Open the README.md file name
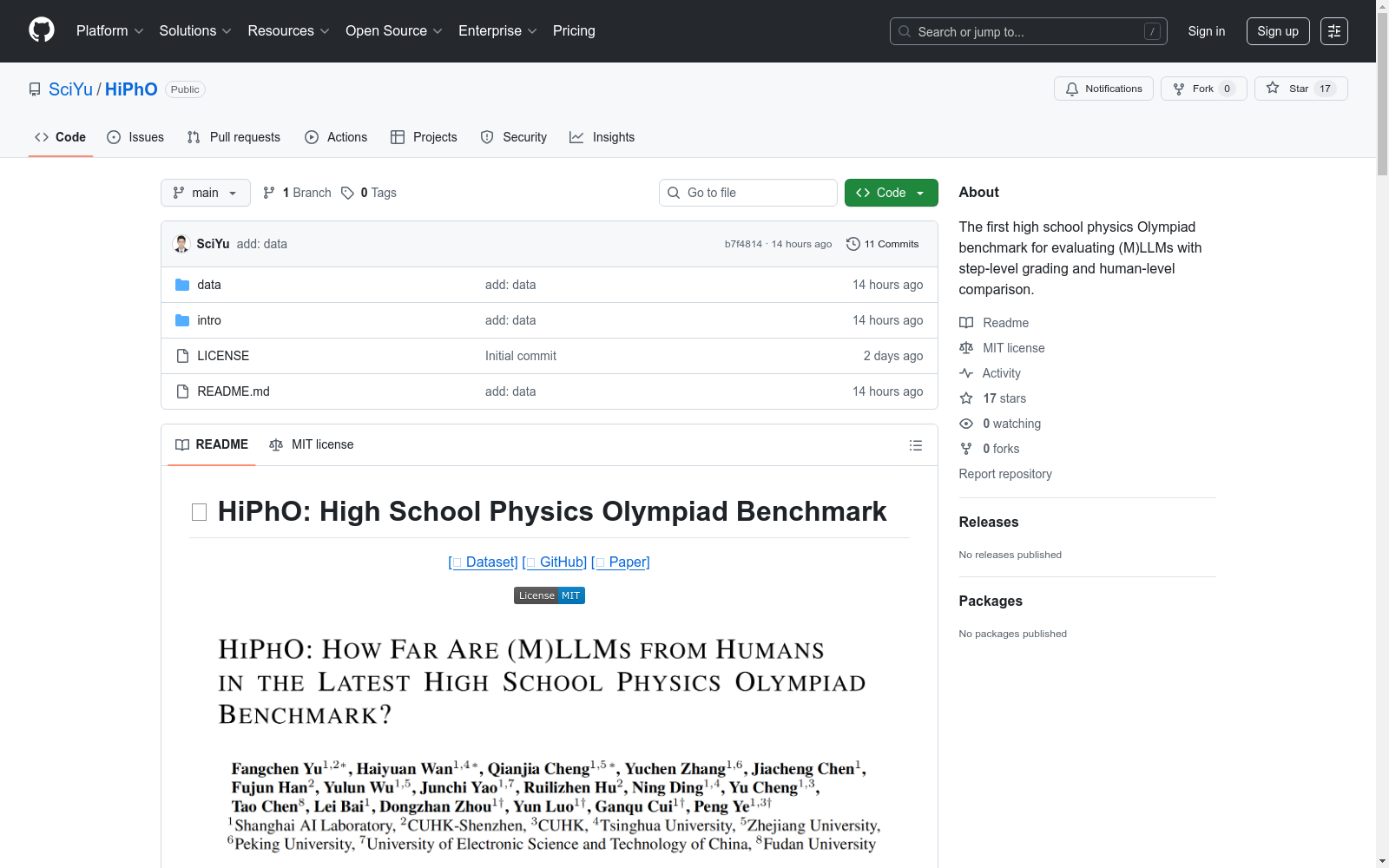 (x=234, y=391)
